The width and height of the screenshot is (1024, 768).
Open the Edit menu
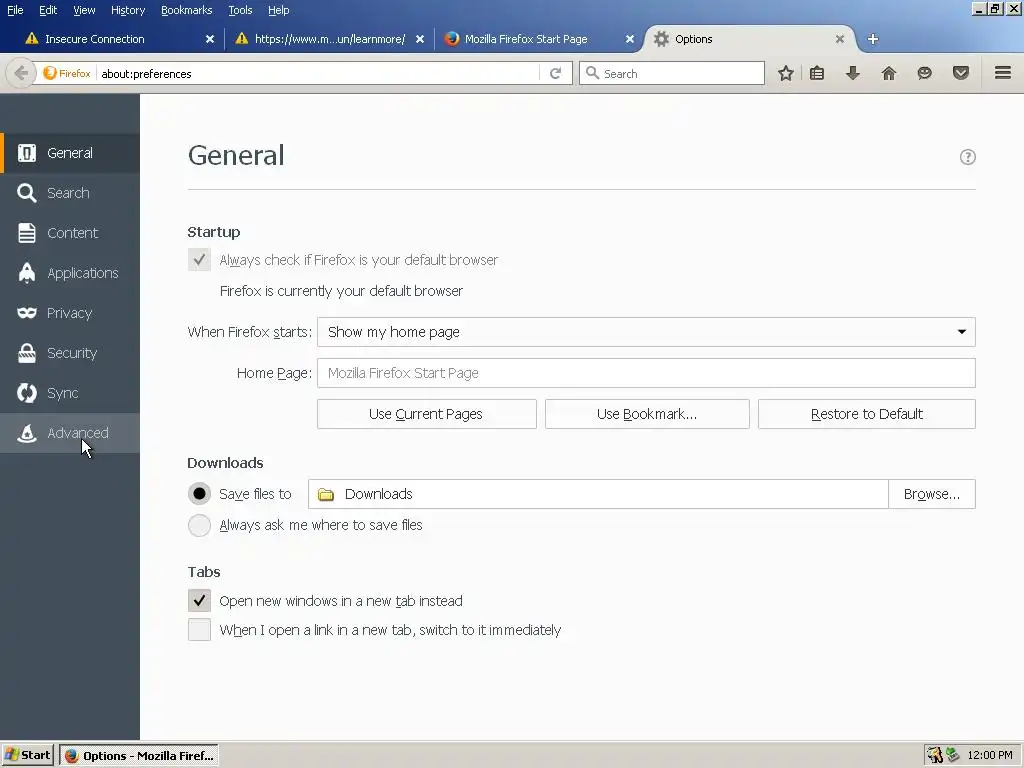coord(48,10)
